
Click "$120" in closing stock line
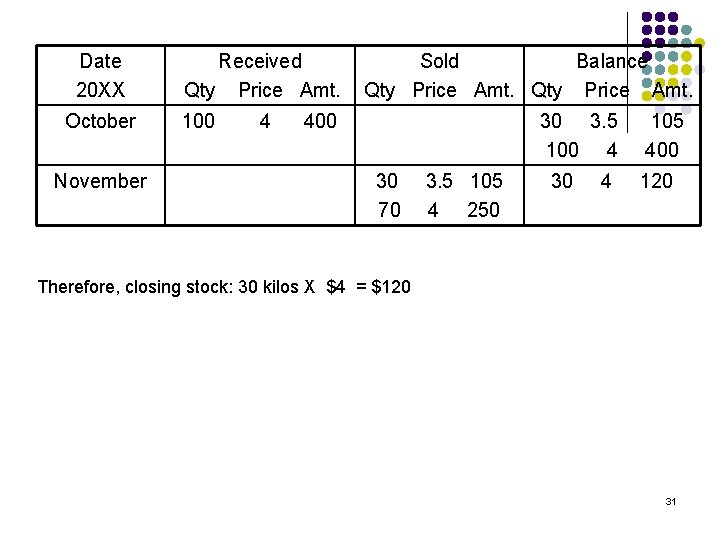pyautogui.click(x=390, y=287)
